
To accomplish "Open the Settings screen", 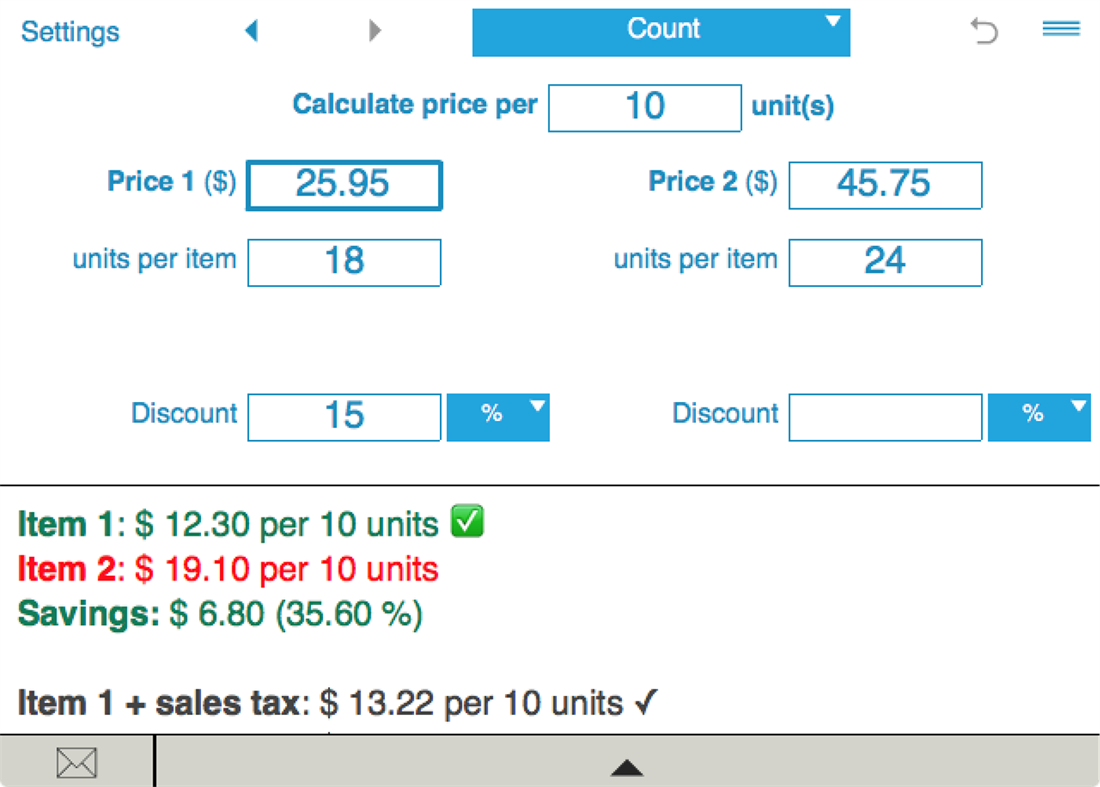I will point(69,32).
